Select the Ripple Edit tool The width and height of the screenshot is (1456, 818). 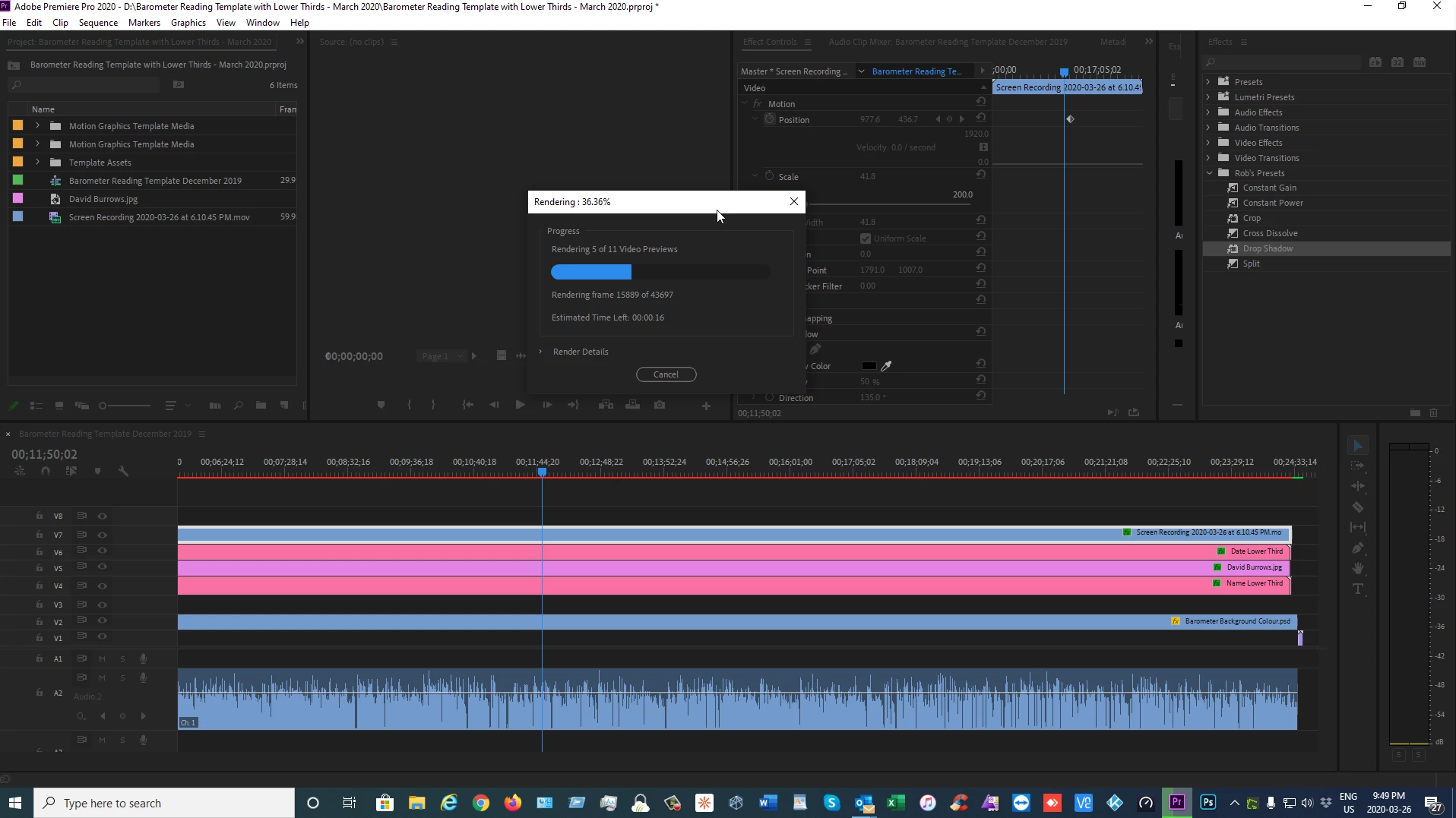[1358, 486]
